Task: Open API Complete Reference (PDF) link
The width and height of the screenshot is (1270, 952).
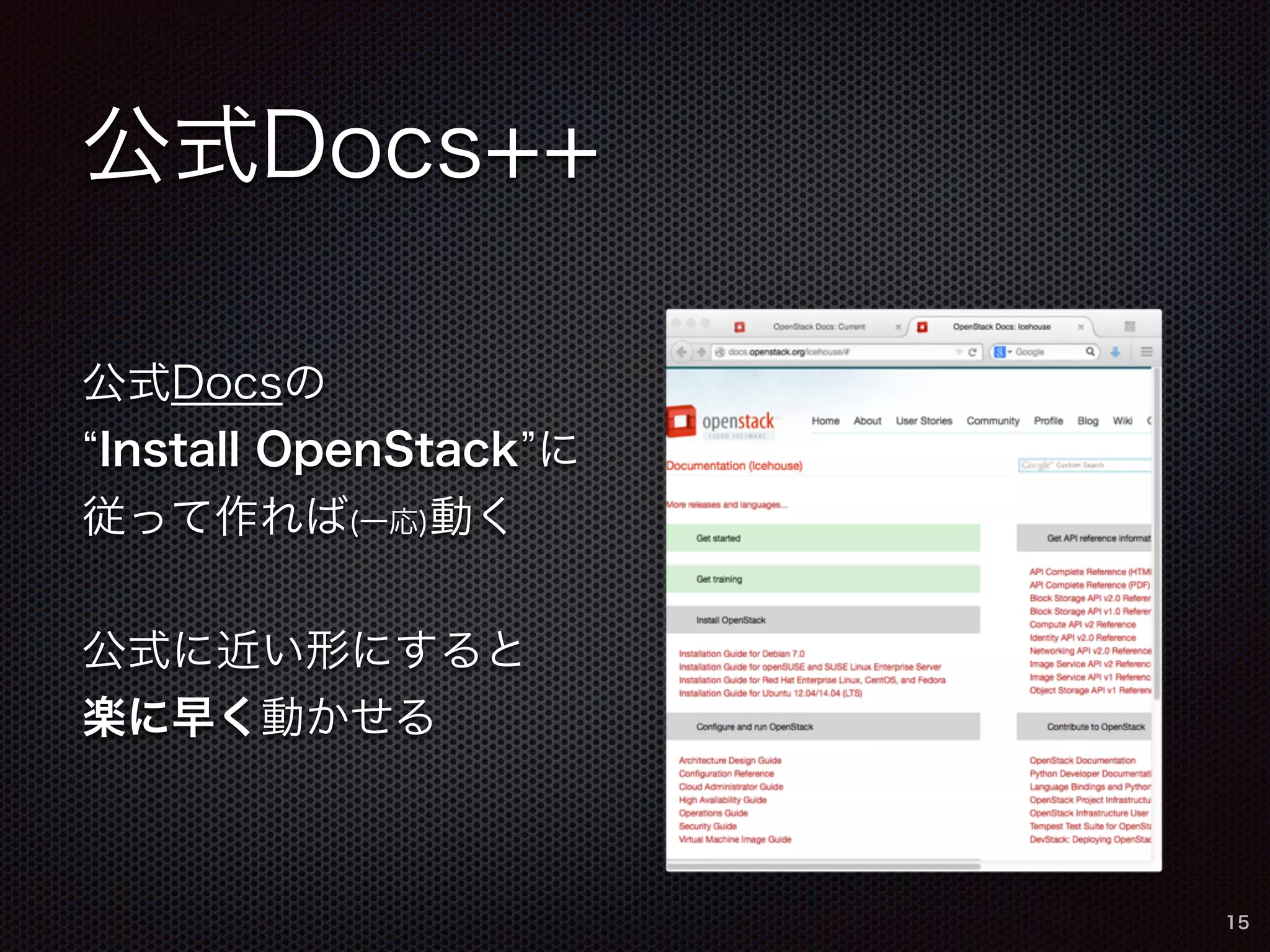Action: click(1090, 585)
